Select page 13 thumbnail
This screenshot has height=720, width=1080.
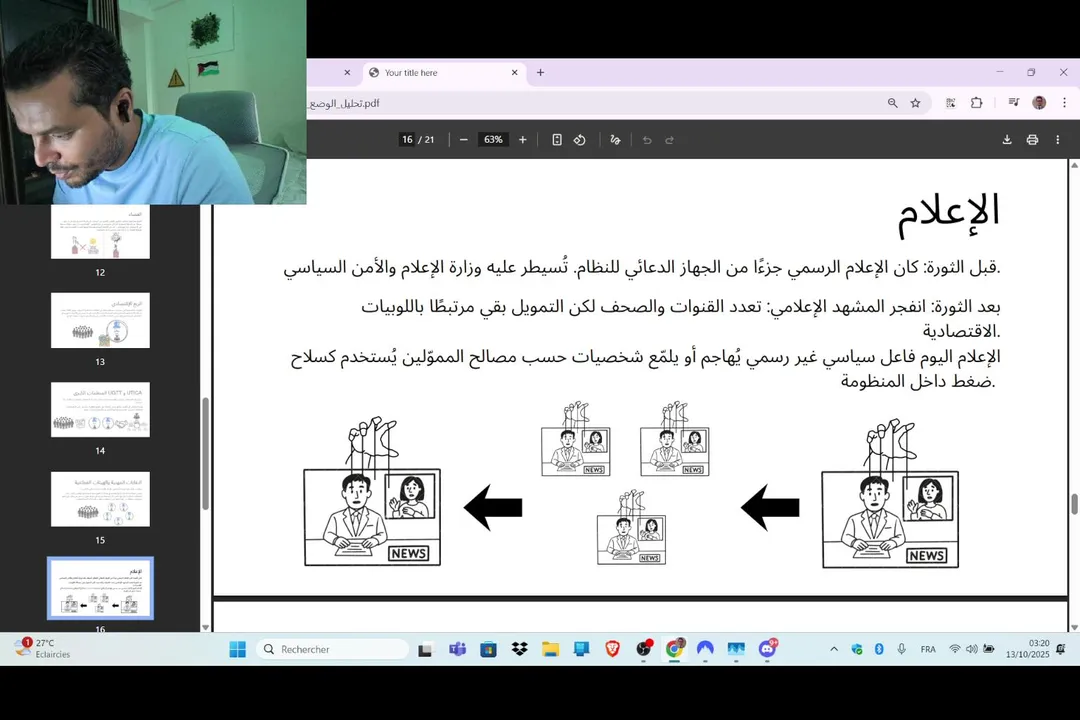pos(100,320)
